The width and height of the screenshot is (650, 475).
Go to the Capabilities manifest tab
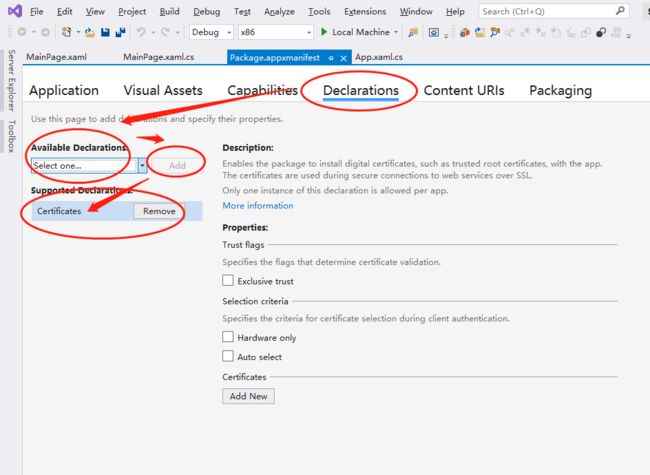point(262,90)
